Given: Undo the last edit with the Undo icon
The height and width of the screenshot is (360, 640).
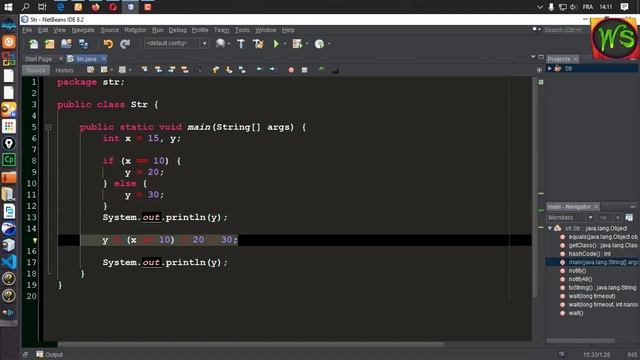Looking at the screenshot, I should pyautogui.click(x=108, y=44).
